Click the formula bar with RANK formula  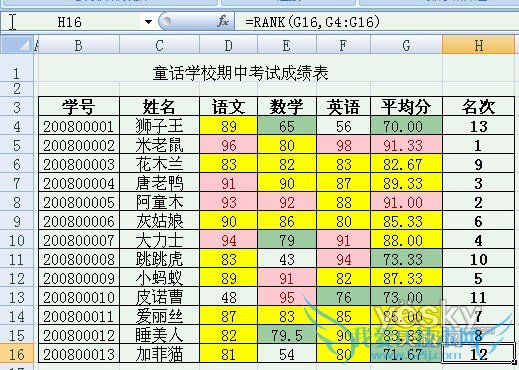[376, 22]
